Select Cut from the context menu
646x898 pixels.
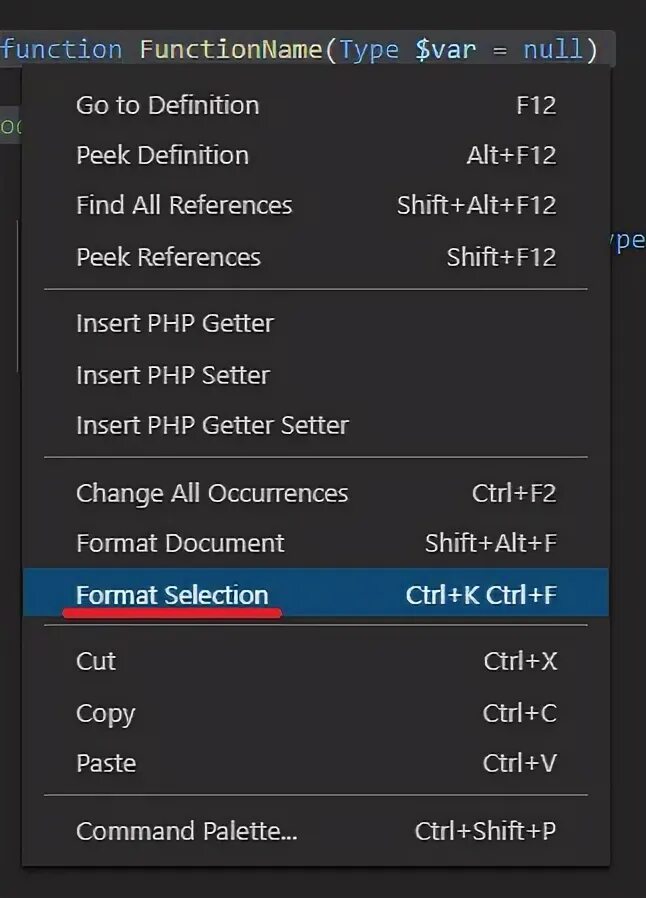(x=96, y=661)
